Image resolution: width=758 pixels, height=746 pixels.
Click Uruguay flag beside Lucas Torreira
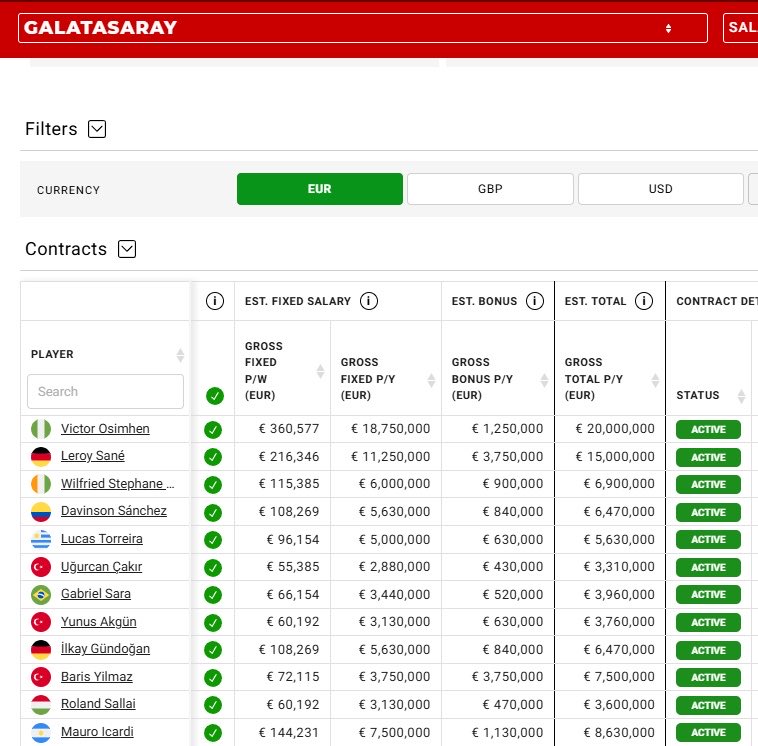(41, 540)
